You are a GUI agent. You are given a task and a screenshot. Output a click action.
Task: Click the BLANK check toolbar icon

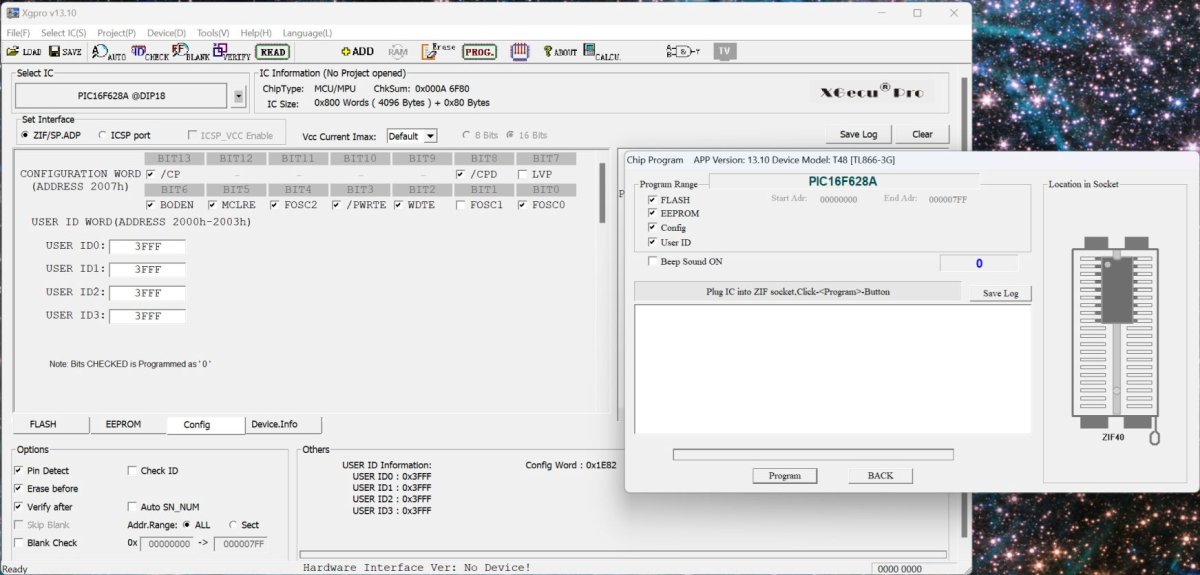[191, 51]
